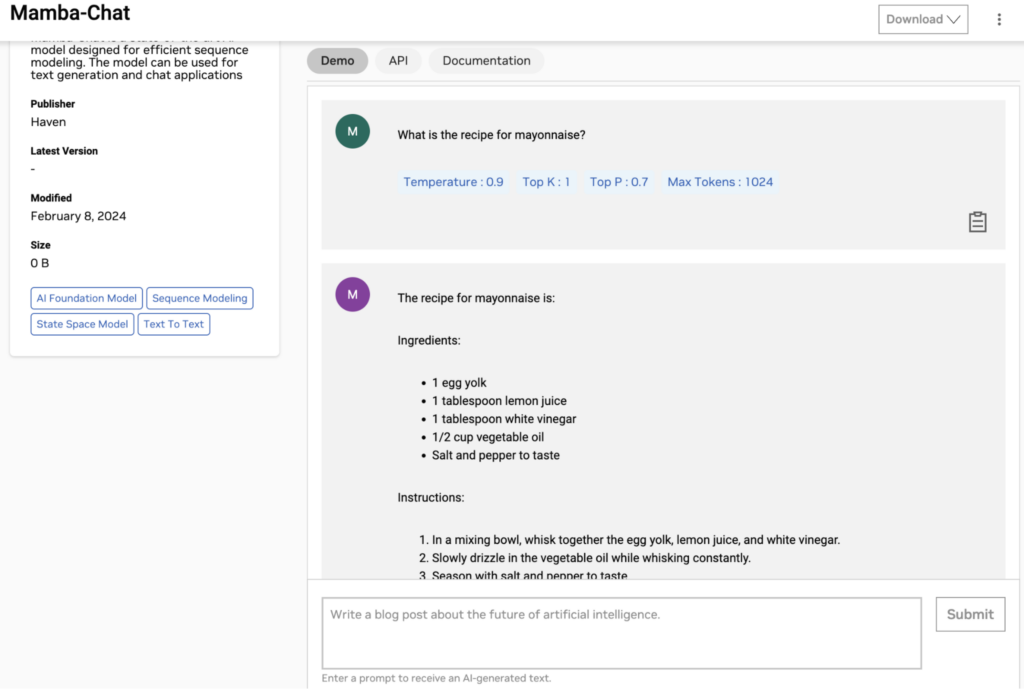
Task: Click the Mamba-Chat title link
Action: pyautogui.click(x=69, y=13)
